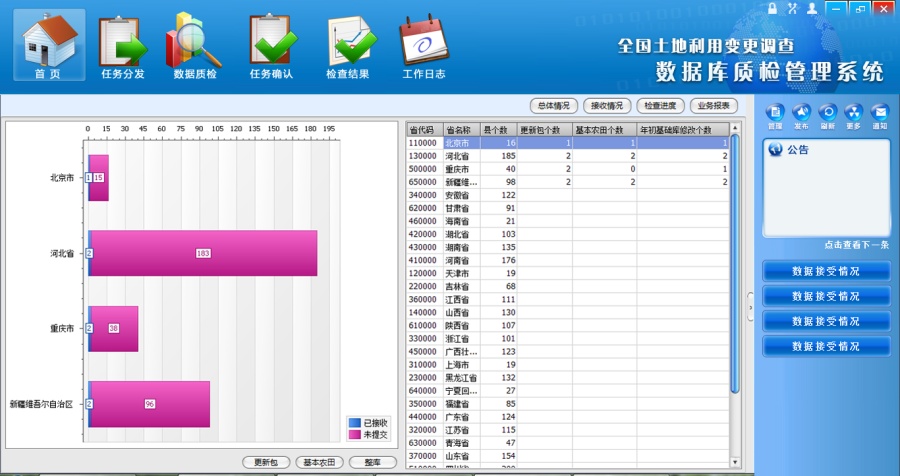Select the 北京市 cell in table
The width and height of the screenshot is (900, 476).
click(x=461, y=143)
